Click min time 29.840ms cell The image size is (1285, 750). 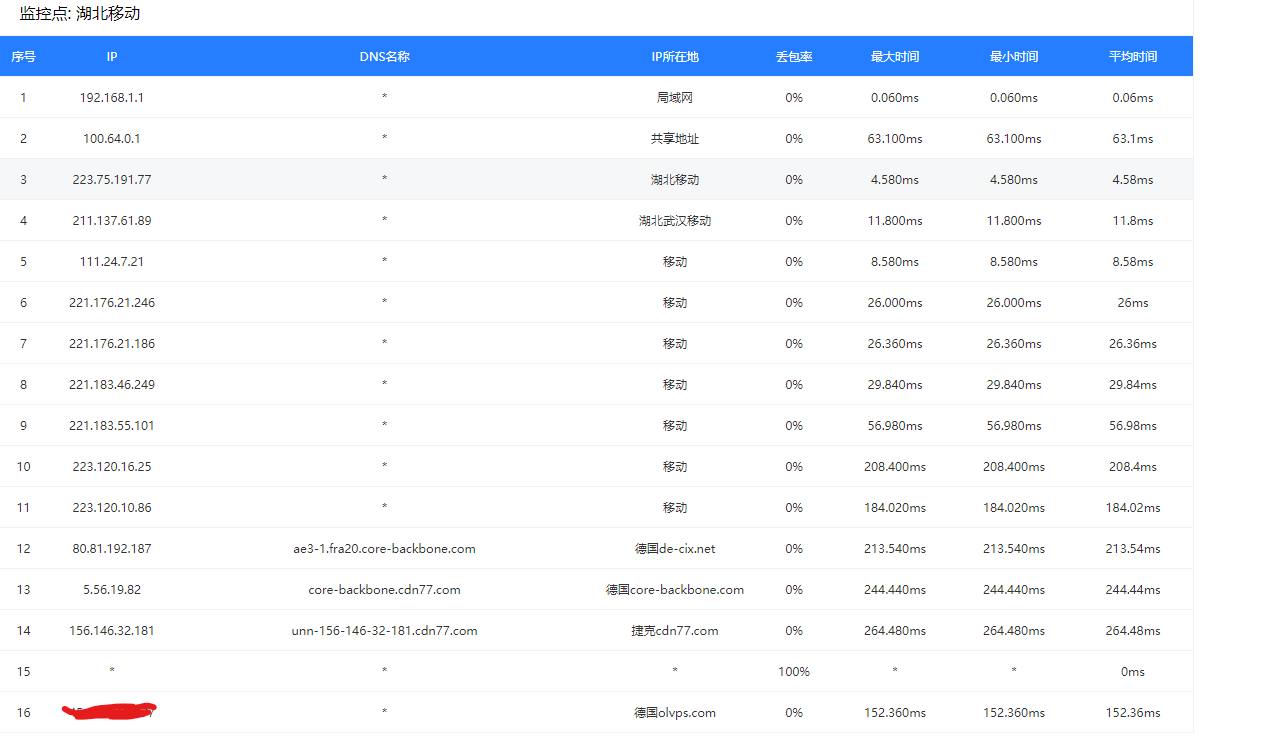coord(1014,385)
